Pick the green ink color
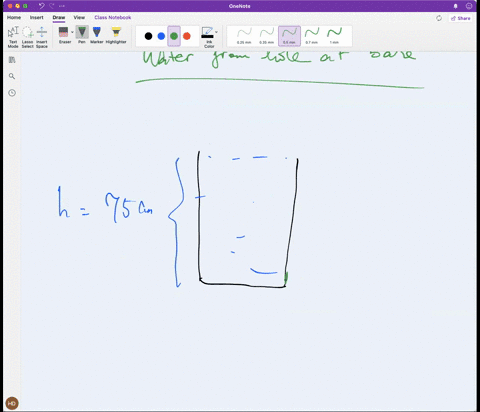The height and width of the screenshot is (412, 480). pos(174,36)
